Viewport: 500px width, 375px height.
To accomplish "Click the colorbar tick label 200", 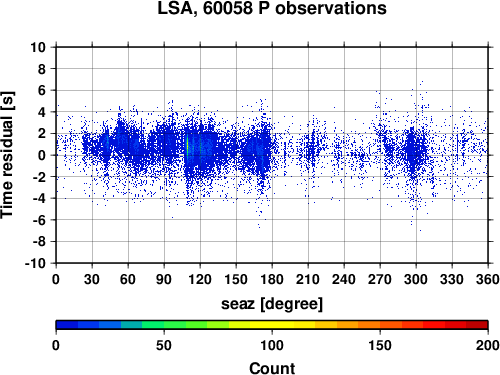I will point(488,345).
